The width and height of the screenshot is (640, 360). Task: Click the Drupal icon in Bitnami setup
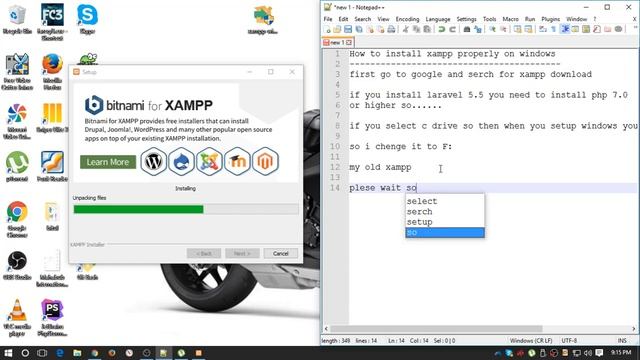click(x=181, y=162)
